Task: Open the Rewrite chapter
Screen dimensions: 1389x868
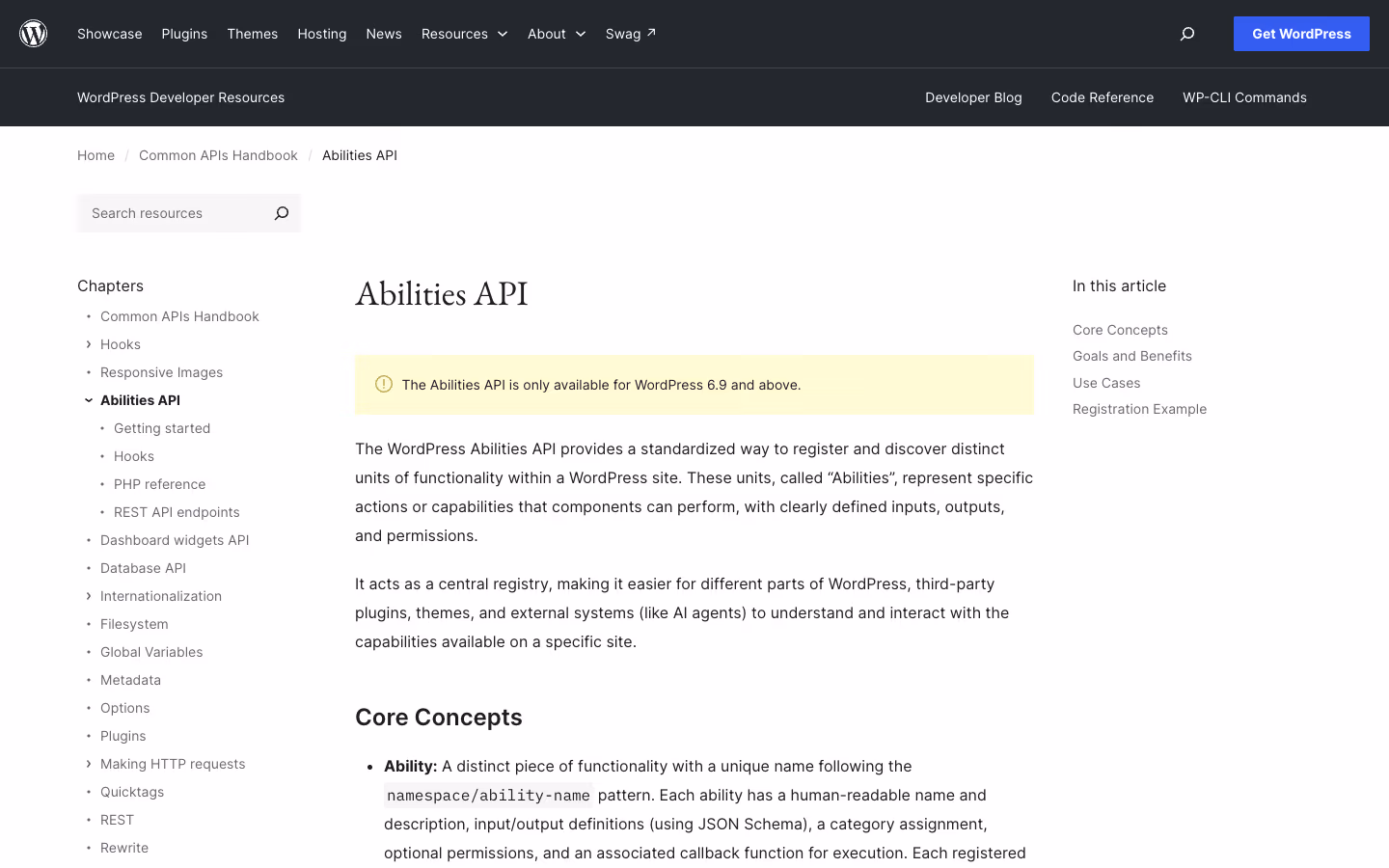Action: [x=124, y=848]
